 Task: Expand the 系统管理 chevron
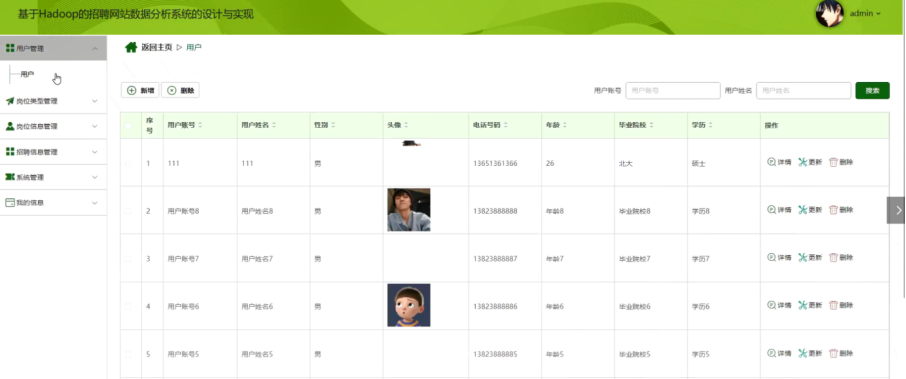click(x=95, y=177)
